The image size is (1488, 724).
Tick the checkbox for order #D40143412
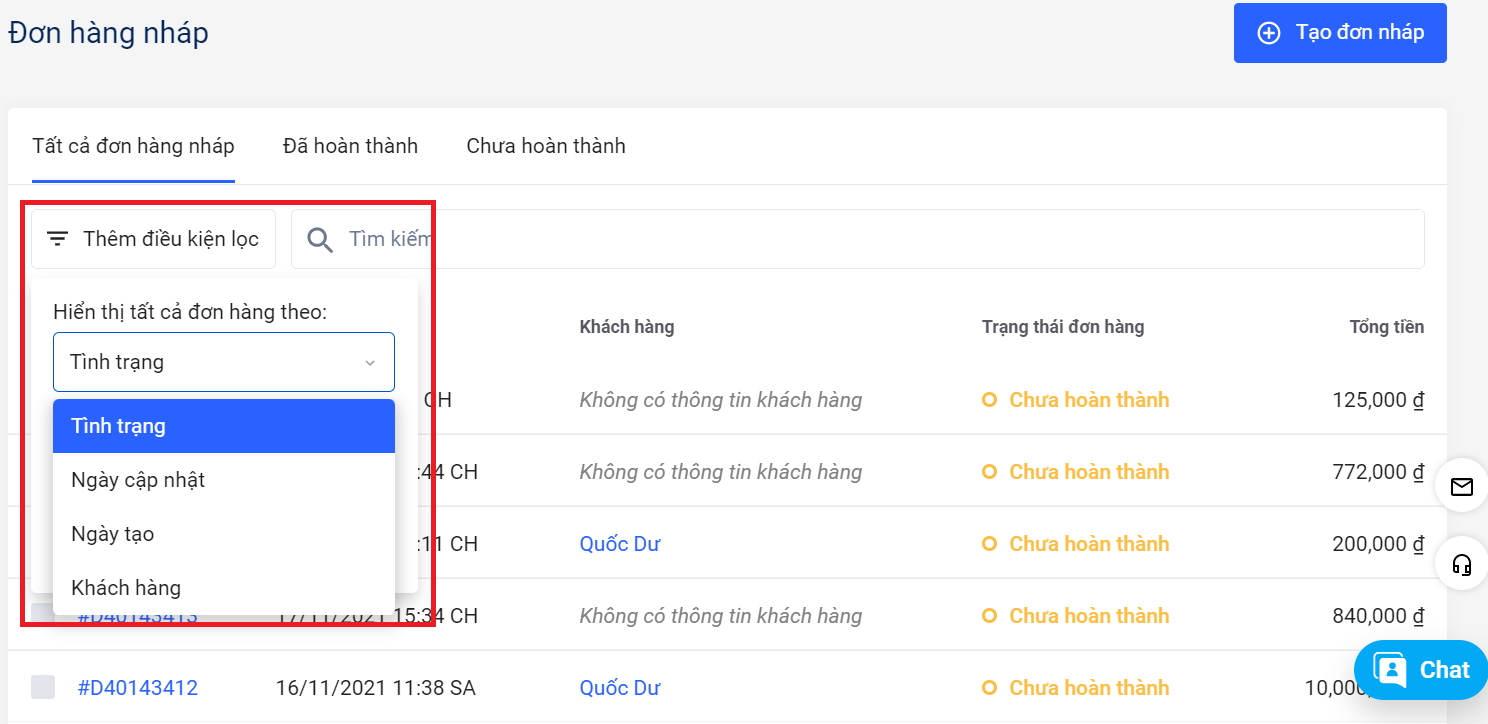pyautogui.click(x=43, y=687)
